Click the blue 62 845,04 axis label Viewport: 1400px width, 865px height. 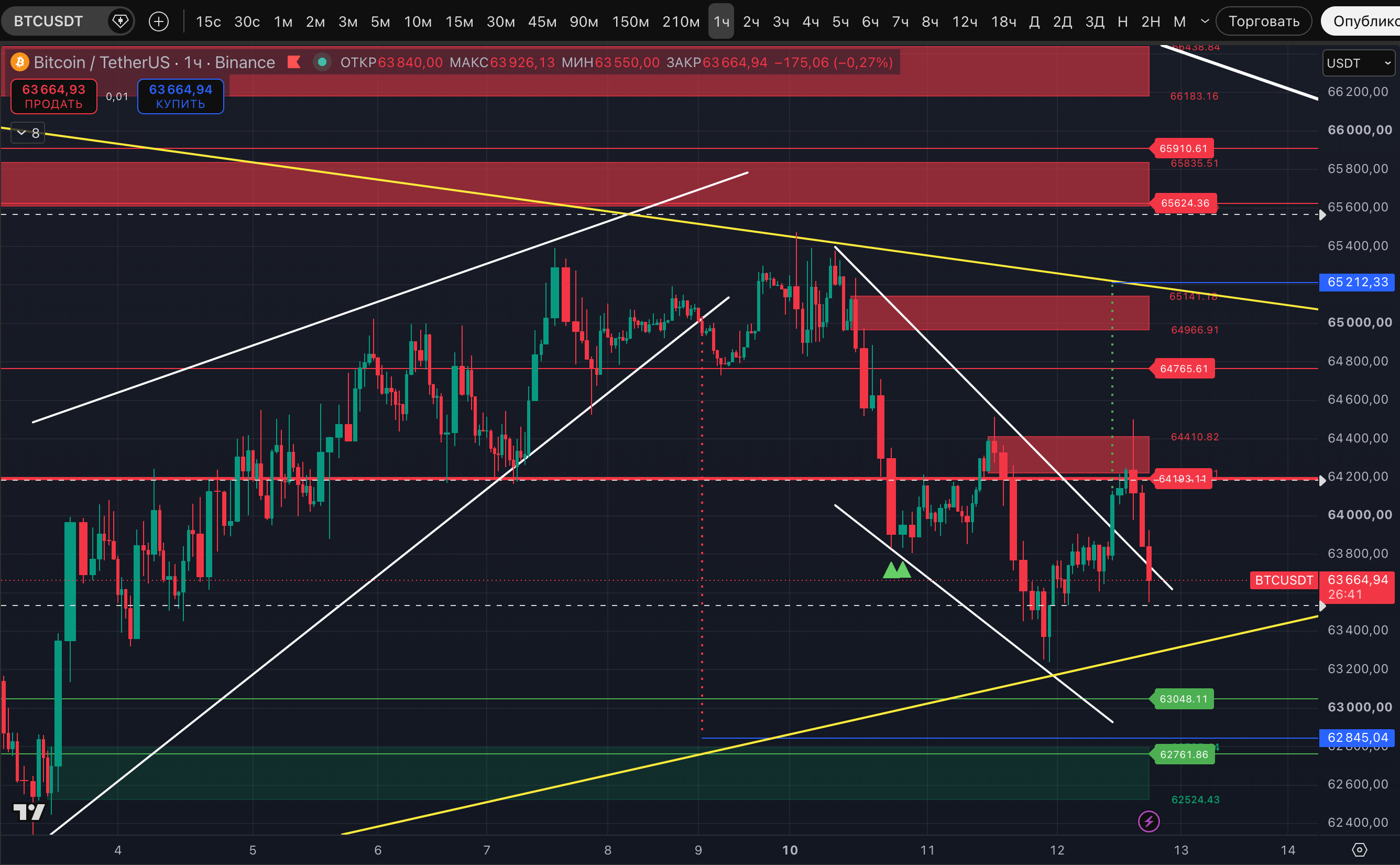(x=1357, y=738)
